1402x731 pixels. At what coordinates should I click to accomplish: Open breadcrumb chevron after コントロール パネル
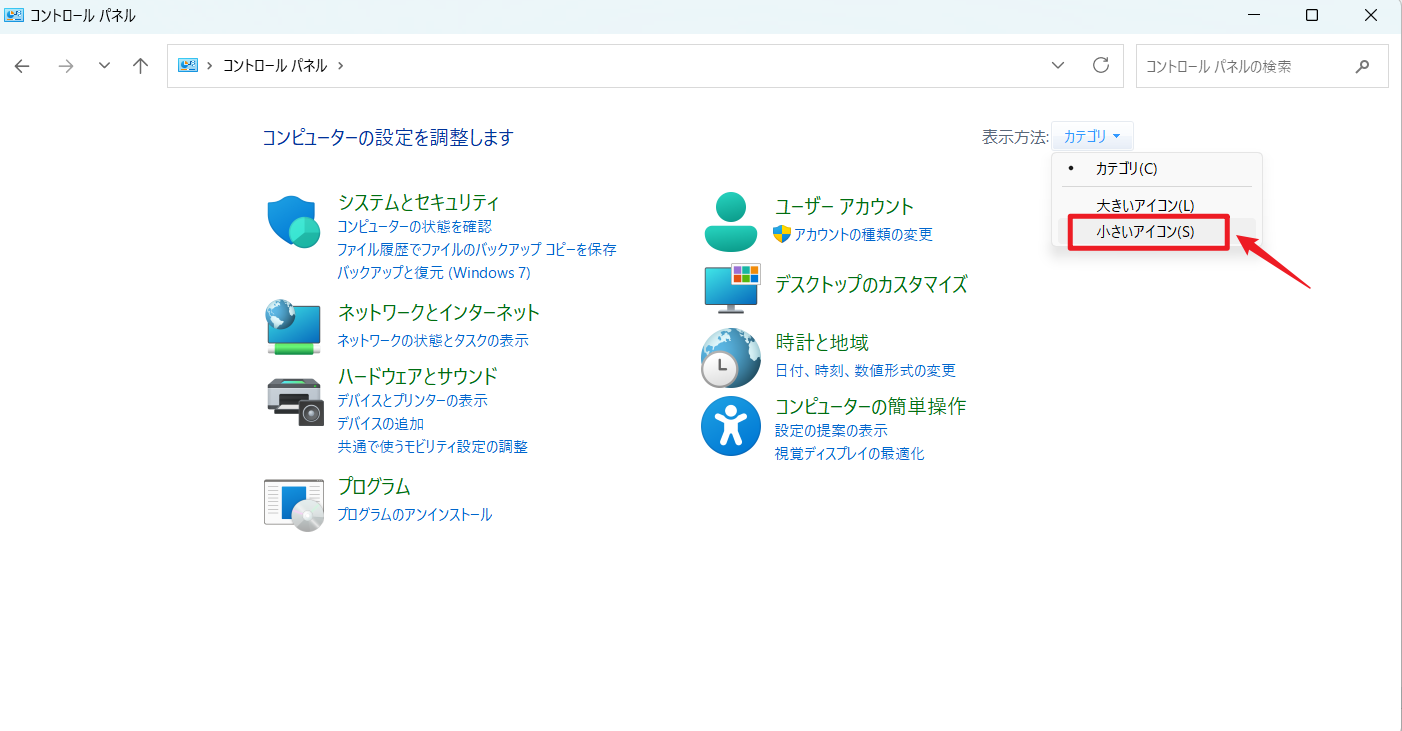[x=340, y=65]
